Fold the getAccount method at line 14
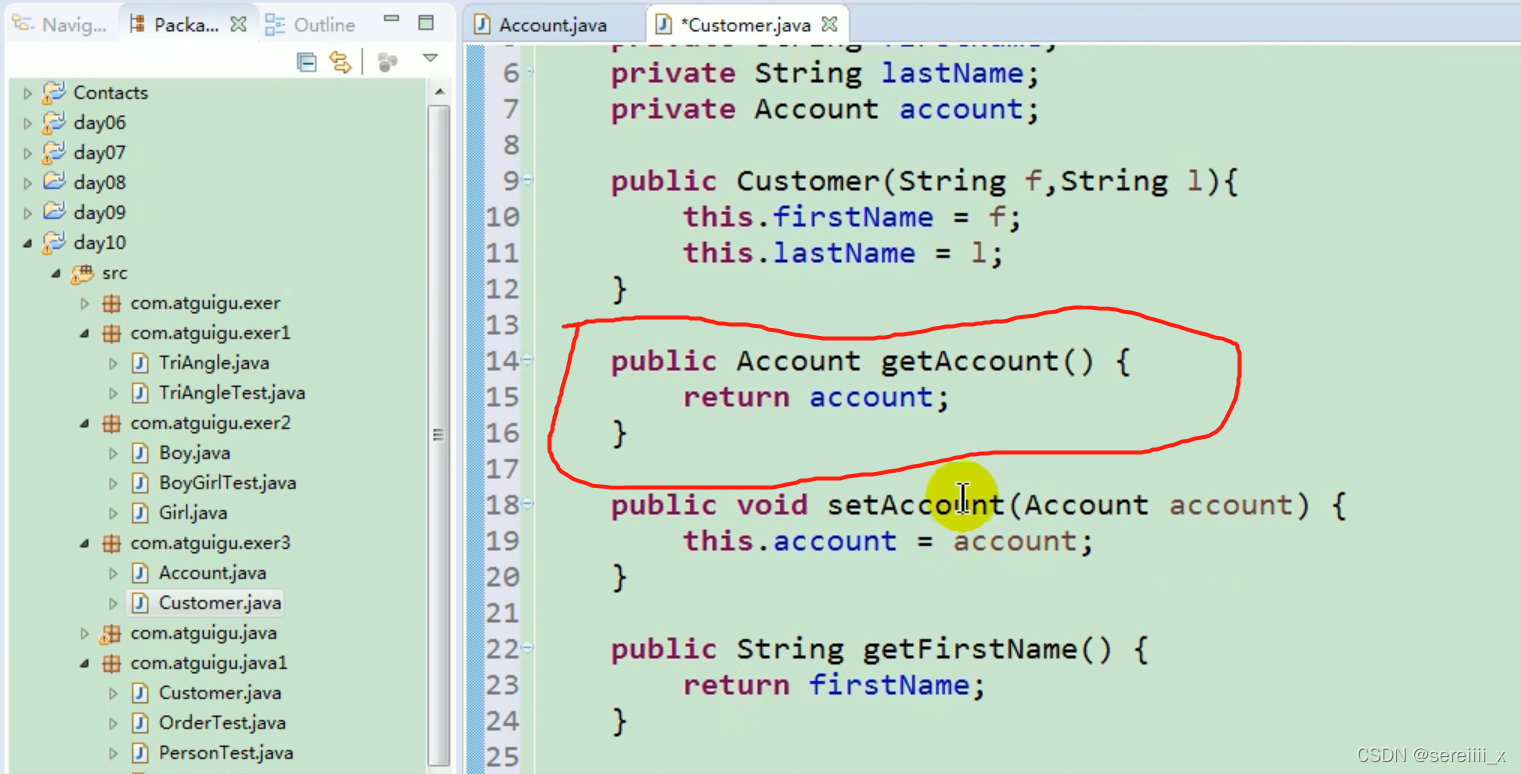Viewport: 1521px width, 774px height. (529, 361)
